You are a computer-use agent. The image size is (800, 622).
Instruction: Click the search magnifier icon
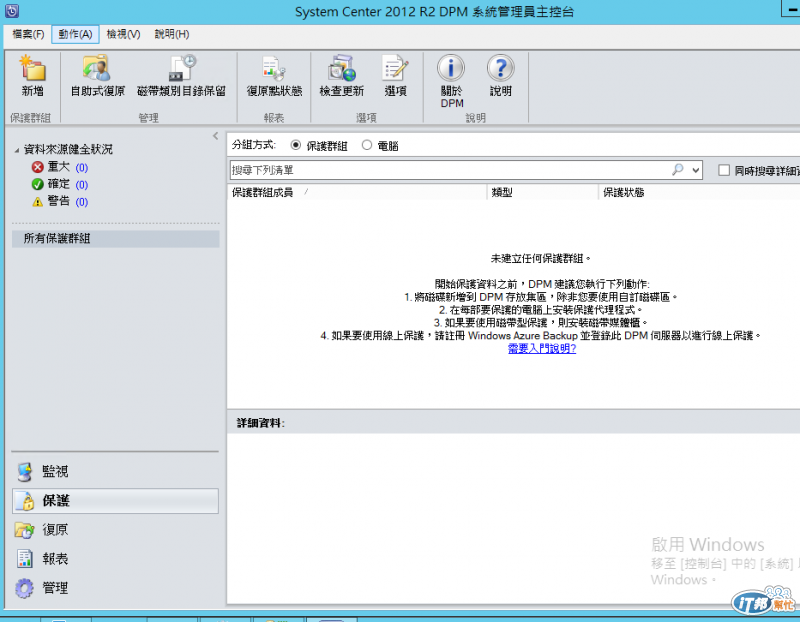tap(678, 170)
